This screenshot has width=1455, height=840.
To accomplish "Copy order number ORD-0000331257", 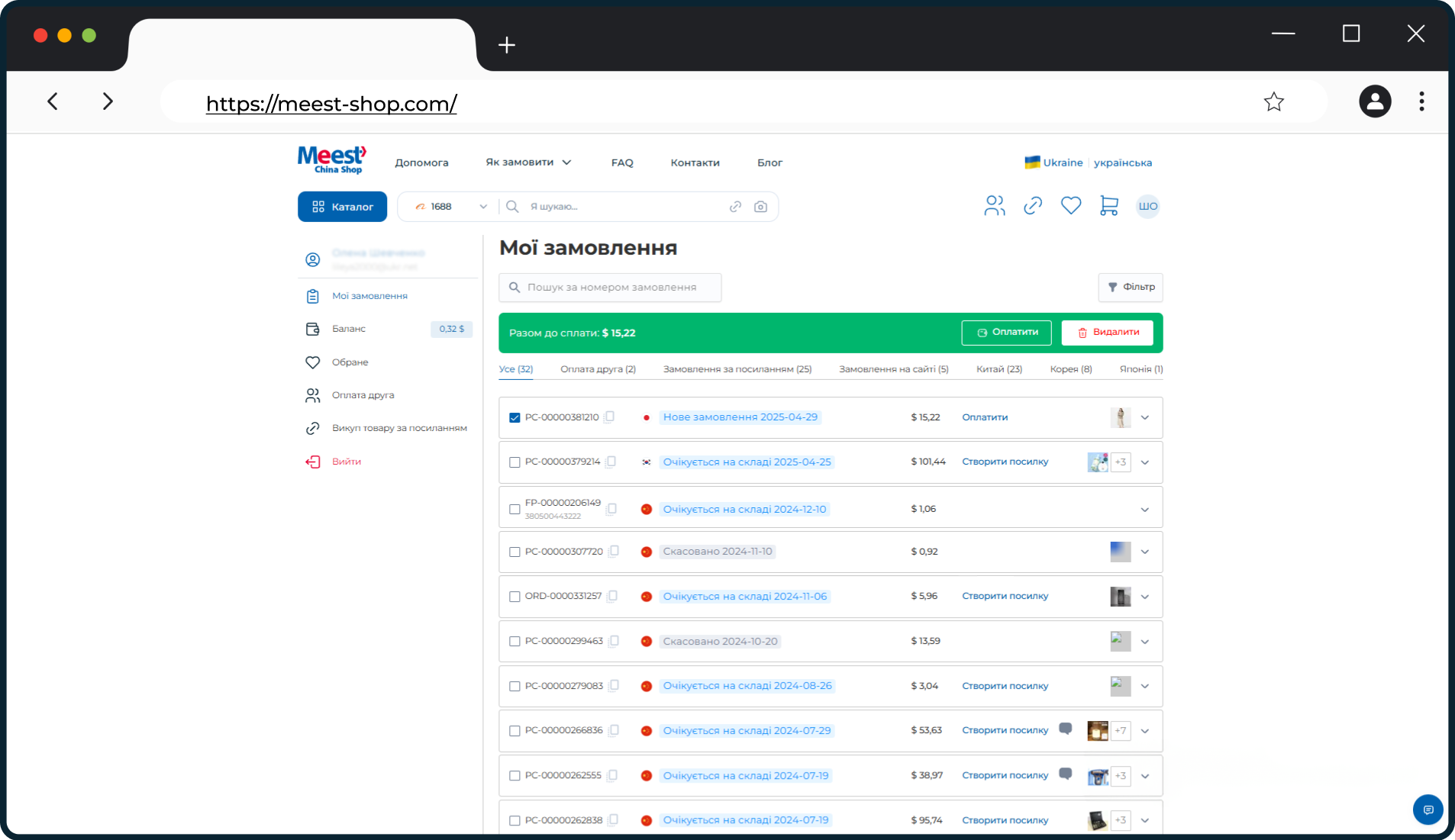I will (612, 596).
